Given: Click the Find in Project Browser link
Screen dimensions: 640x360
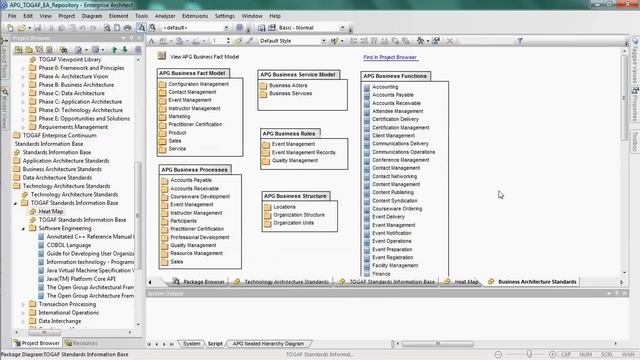Looking at the screenshot, I should [x=390, y=58].
